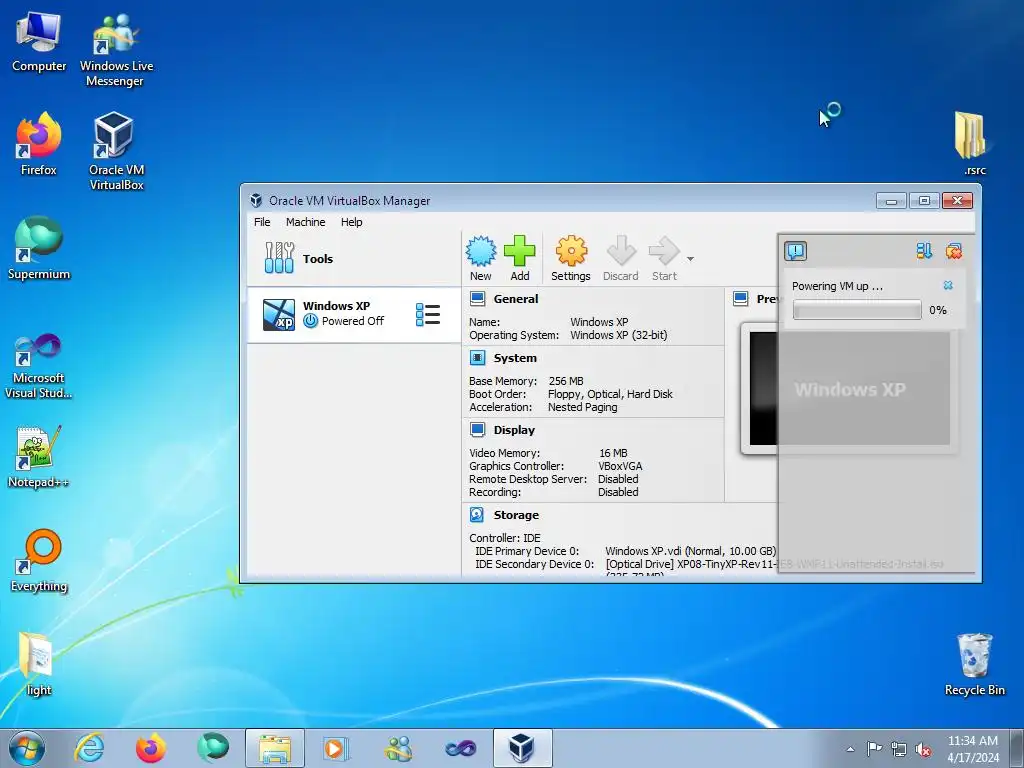
Task: Open Windows Media Player from taskbar
Action: tap(336, 748)
